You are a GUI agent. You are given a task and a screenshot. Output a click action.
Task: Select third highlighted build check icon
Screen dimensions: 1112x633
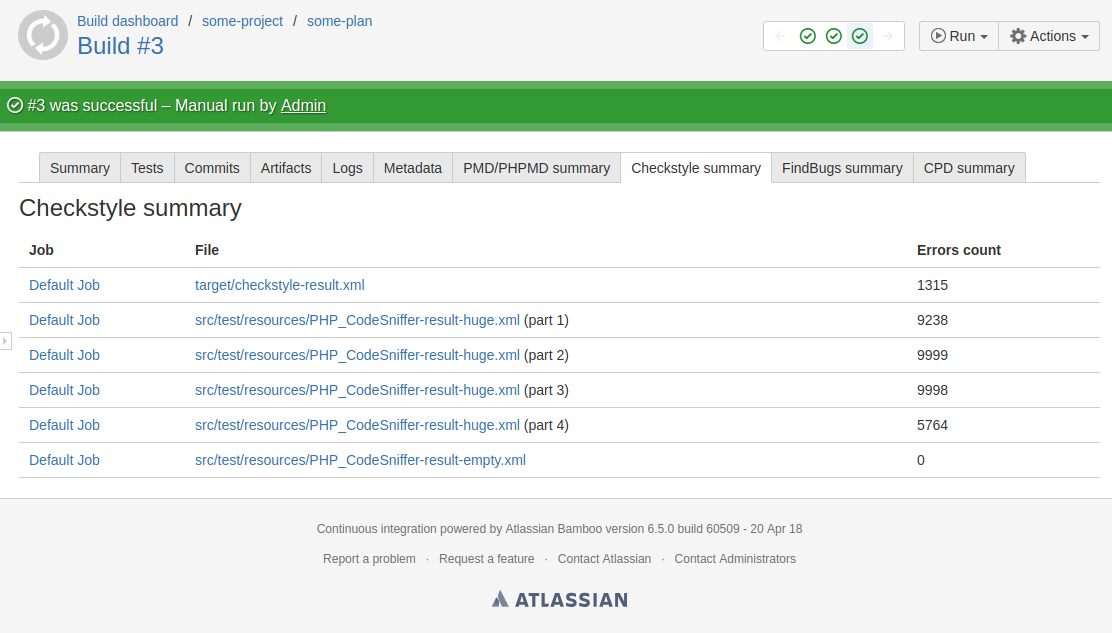click(x=860, y=36)
